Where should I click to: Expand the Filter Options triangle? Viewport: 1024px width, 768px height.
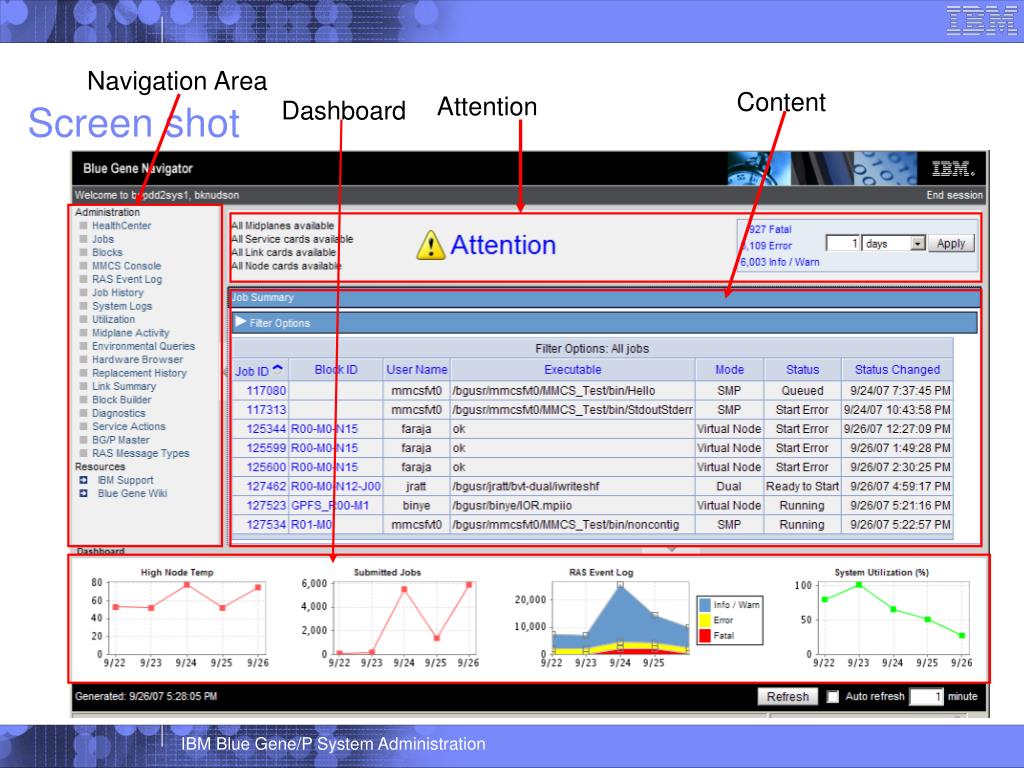[x=240, y=322]
